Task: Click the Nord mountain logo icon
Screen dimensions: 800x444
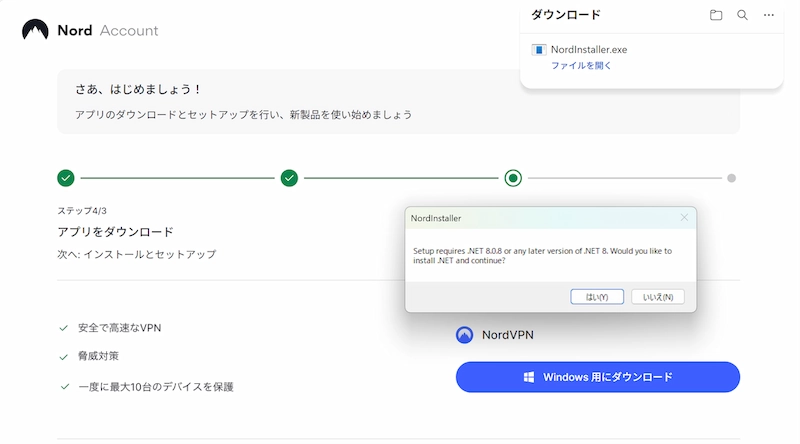Action: click(x=35, y=30)
